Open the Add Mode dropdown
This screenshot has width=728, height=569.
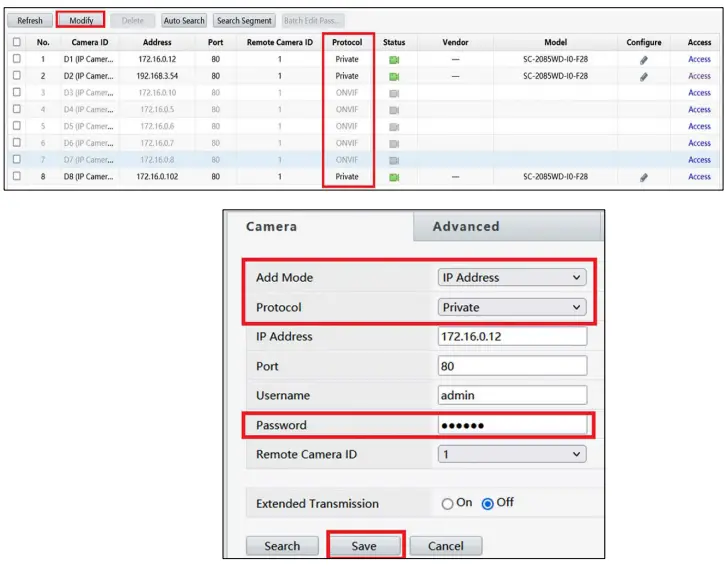pyautogui.click(x=512, y=278)
